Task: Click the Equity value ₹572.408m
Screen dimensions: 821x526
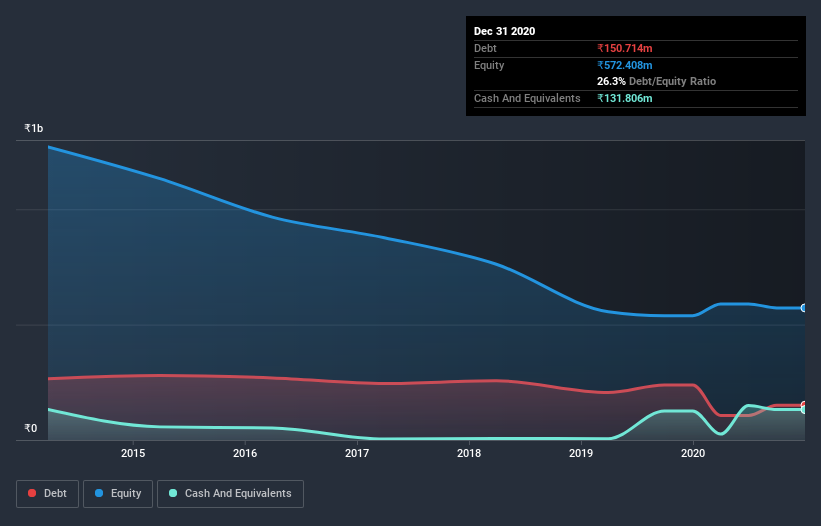Action: 625,65
